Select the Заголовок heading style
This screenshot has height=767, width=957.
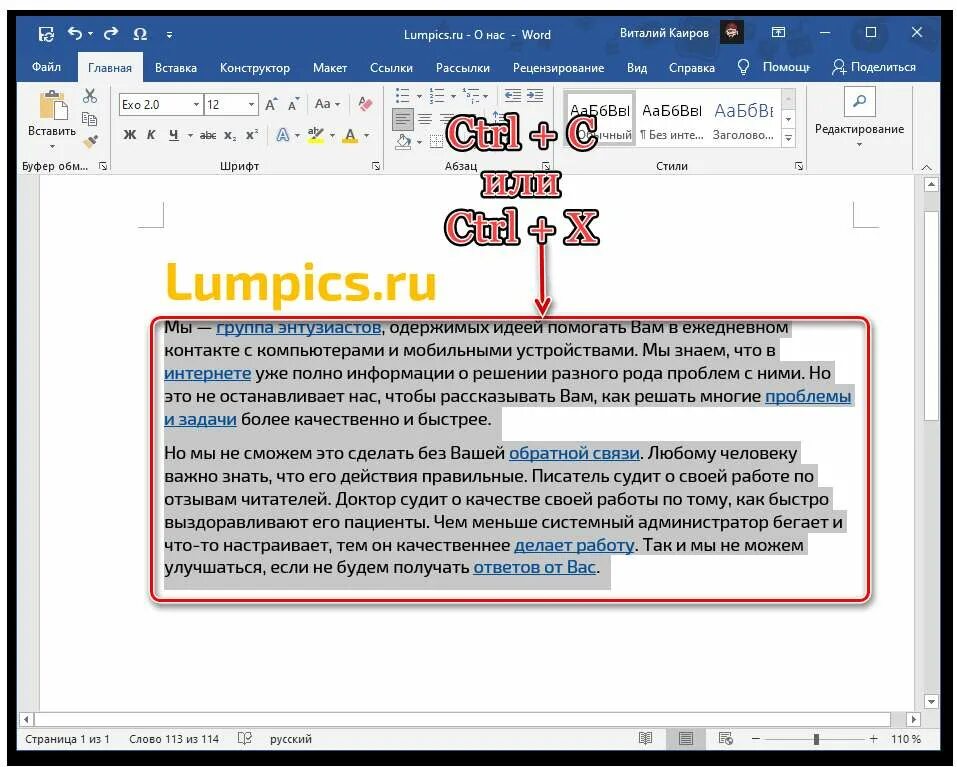(743, 119)
